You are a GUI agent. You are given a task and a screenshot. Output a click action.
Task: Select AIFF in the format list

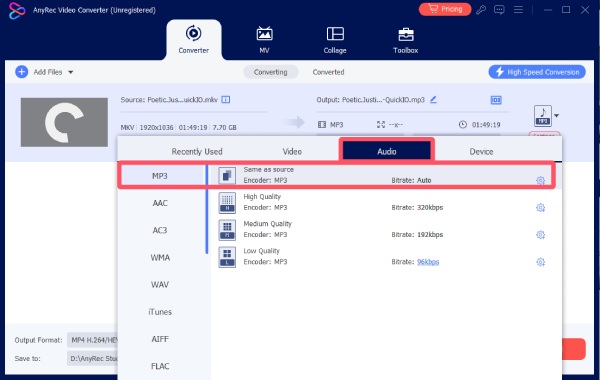160,339
